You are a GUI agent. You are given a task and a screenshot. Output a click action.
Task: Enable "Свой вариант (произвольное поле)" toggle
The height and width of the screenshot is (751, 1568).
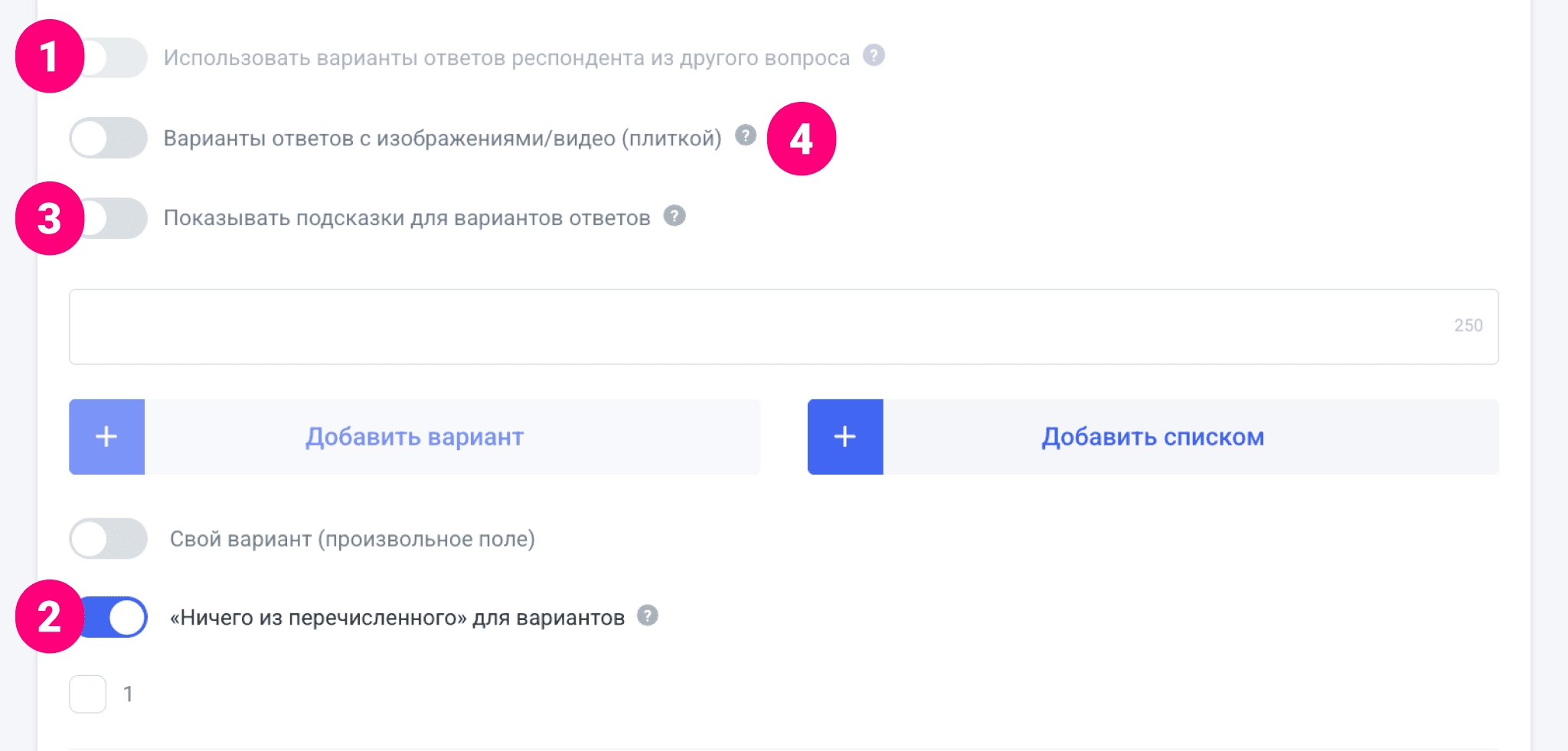click(x=108, y=538)
